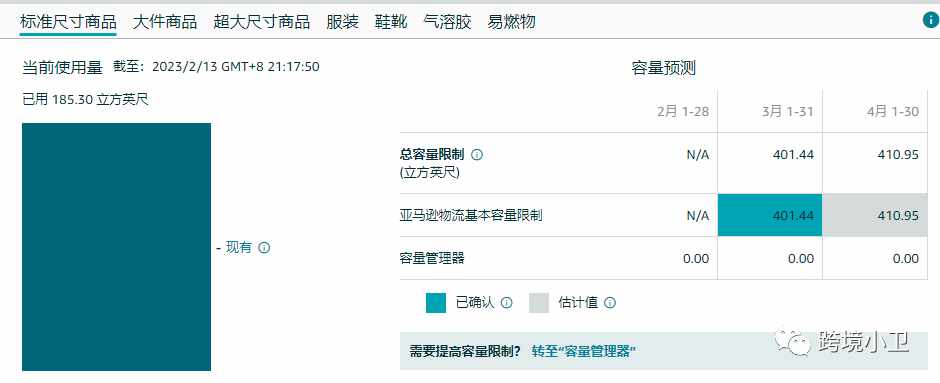Select the 服装 tab
940x383 pixels.
click(x=343, y=22)
